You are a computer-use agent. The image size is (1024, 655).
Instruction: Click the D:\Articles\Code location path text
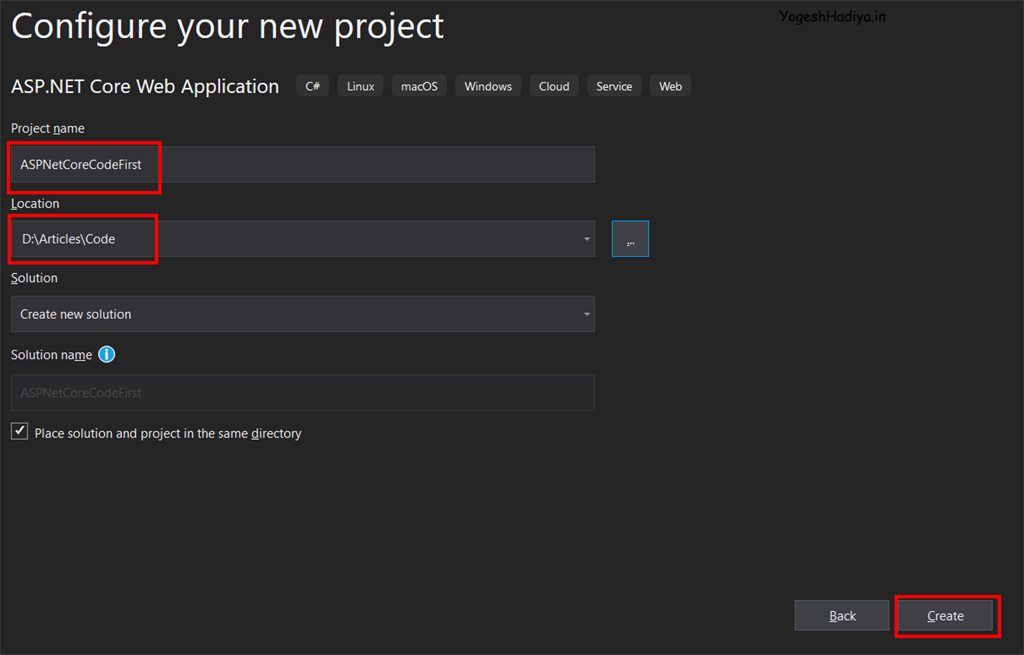pyautogui.click(x=69, y=239)
